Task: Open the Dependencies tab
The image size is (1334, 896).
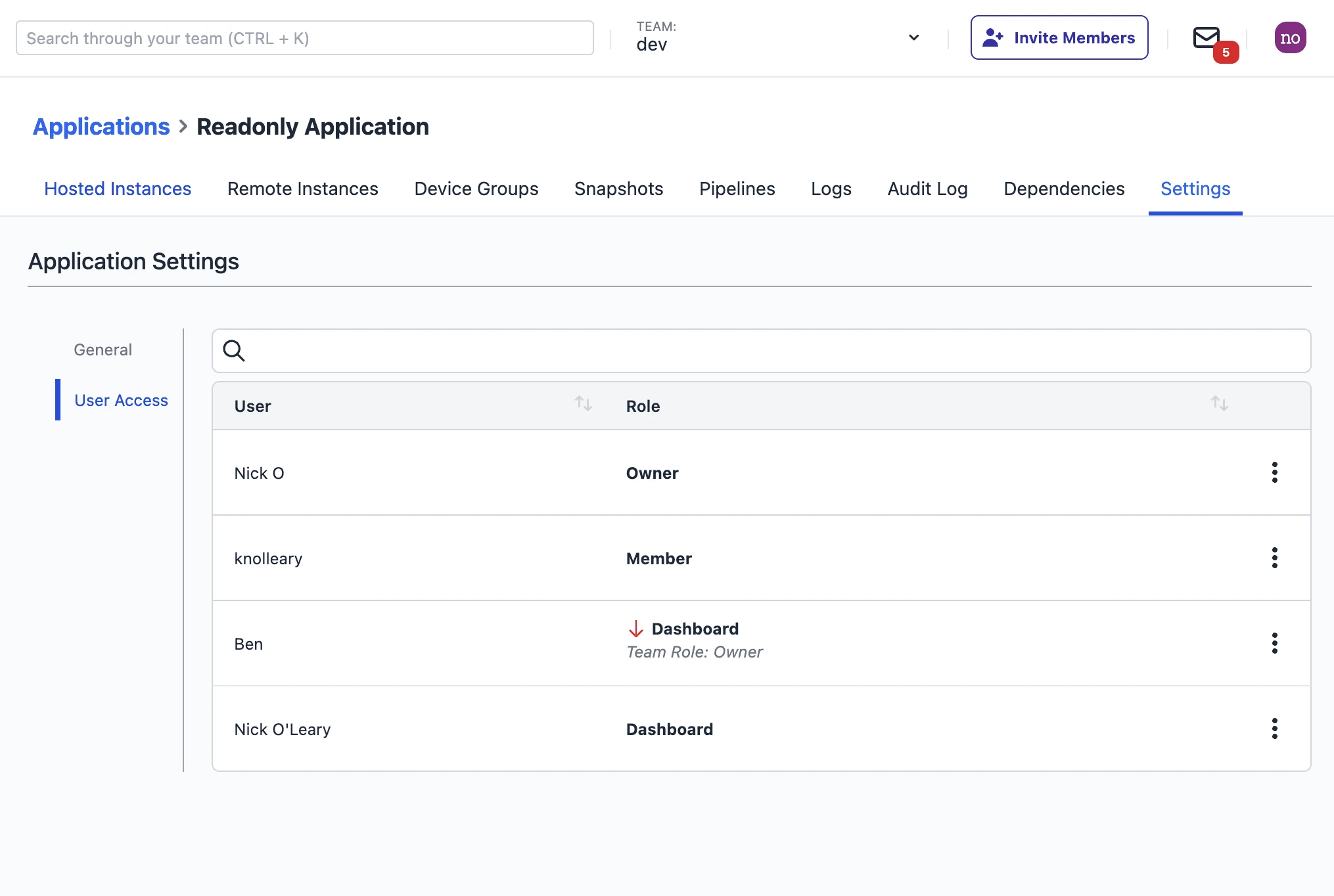Action: click(x=1065, y=189)
